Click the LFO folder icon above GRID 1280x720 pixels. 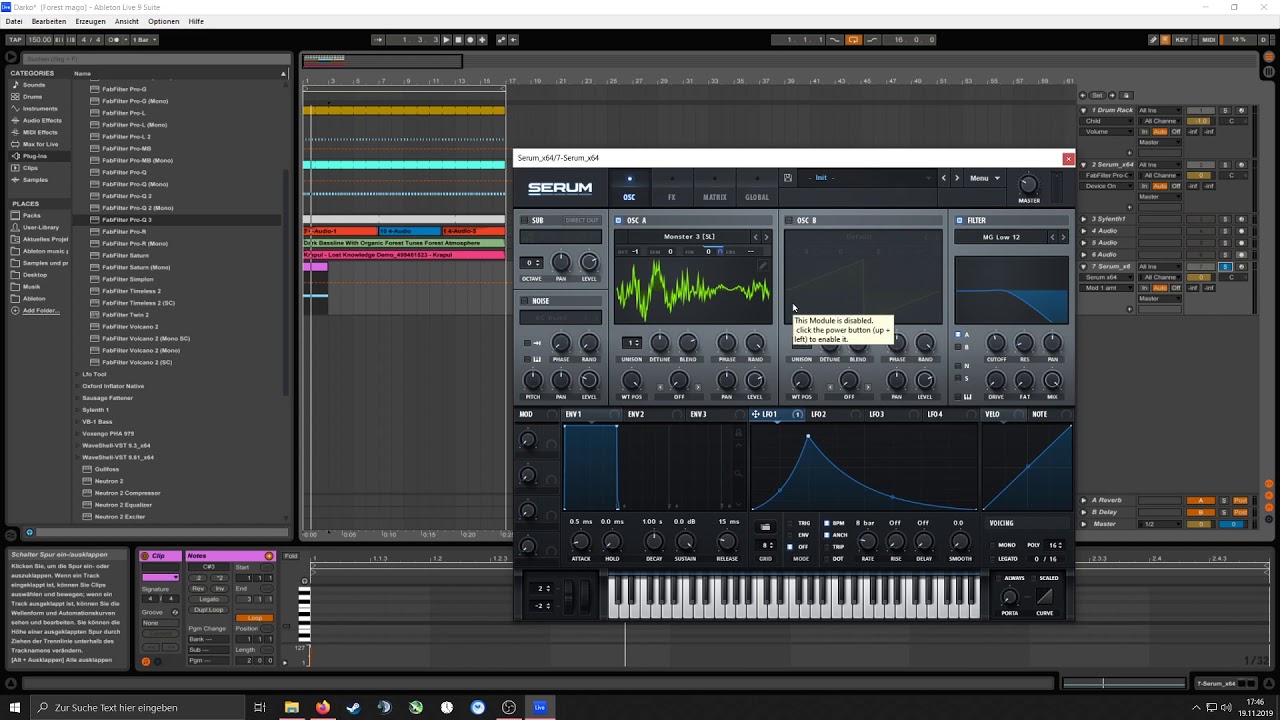(x=766, y=527)
